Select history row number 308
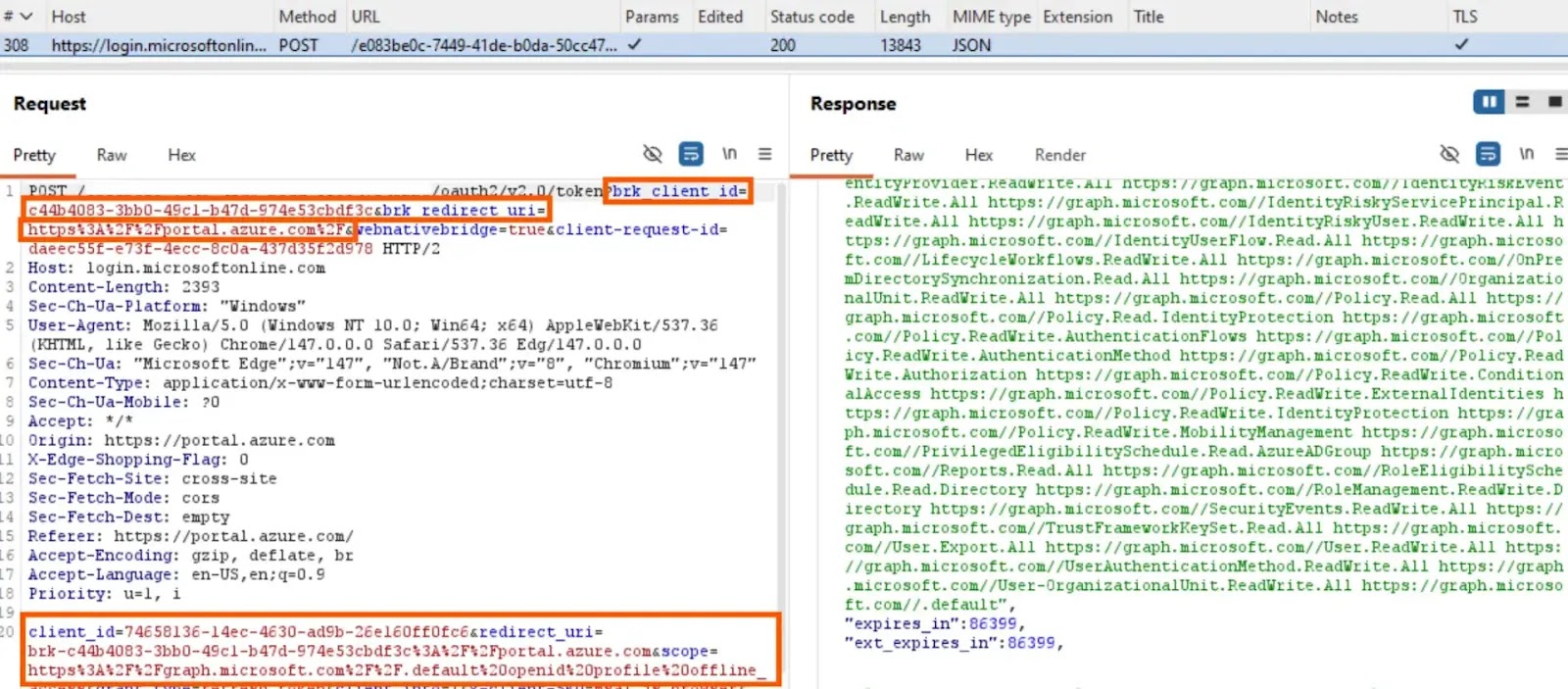Image resolution: width=1568 pixels, height=689 pixels. pyautogui.click(x=16, y=45)
